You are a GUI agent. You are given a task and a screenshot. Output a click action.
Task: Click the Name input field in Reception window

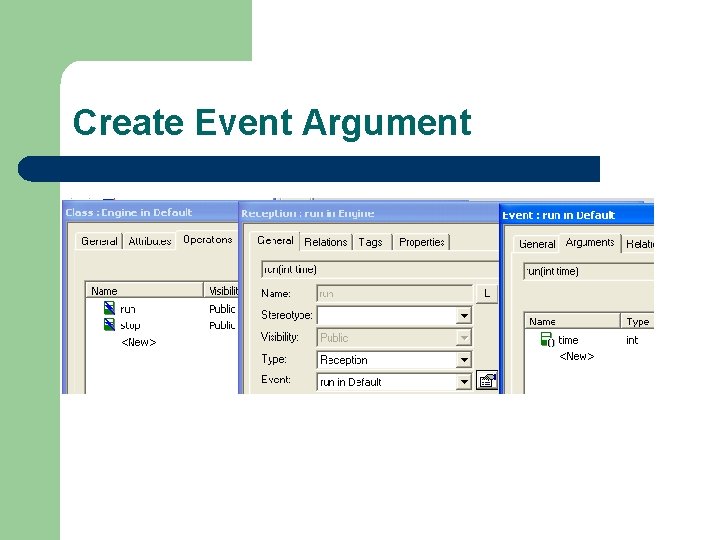[394, 293]
